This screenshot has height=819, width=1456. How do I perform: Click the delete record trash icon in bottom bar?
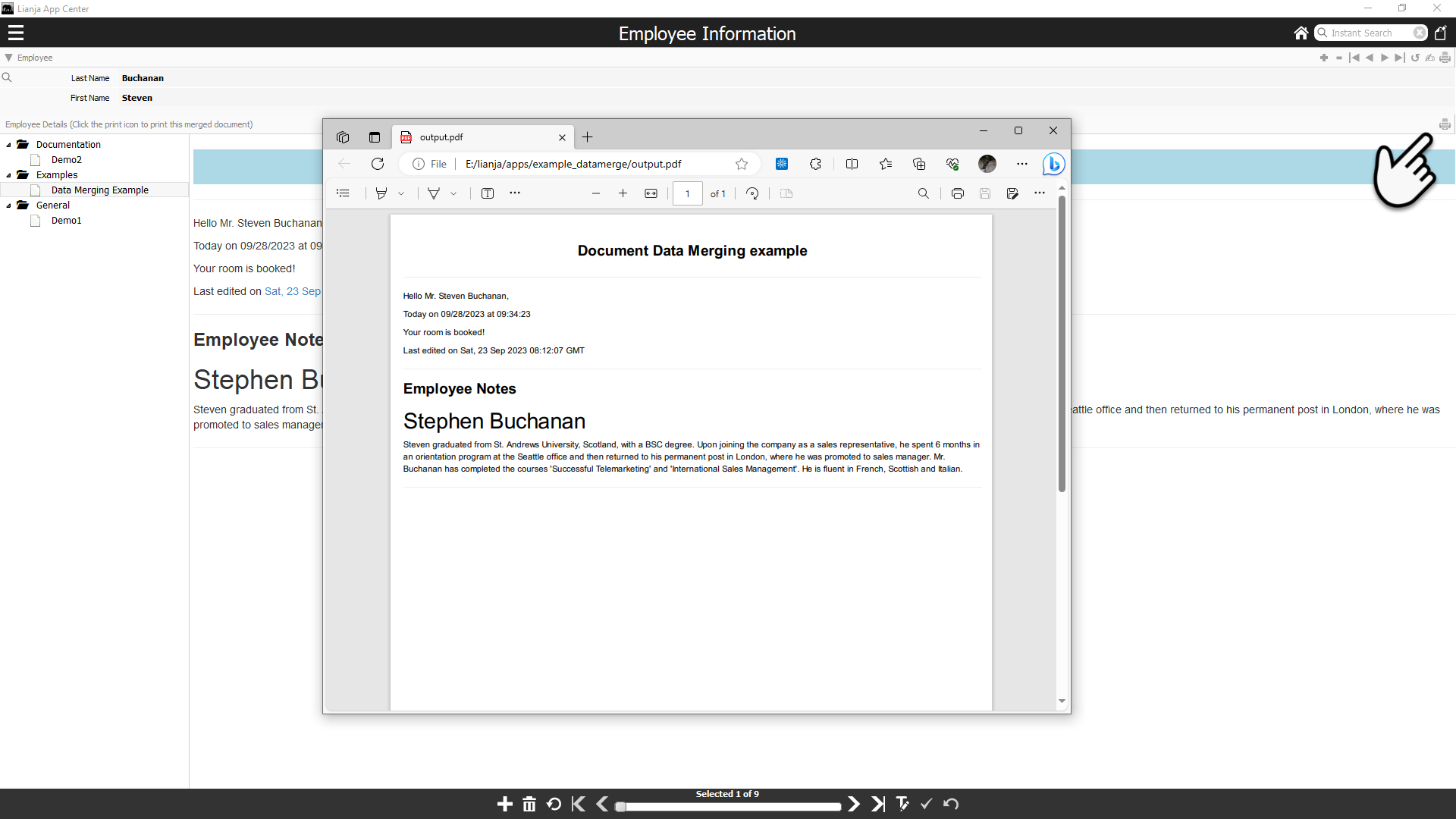click(529, 804)
